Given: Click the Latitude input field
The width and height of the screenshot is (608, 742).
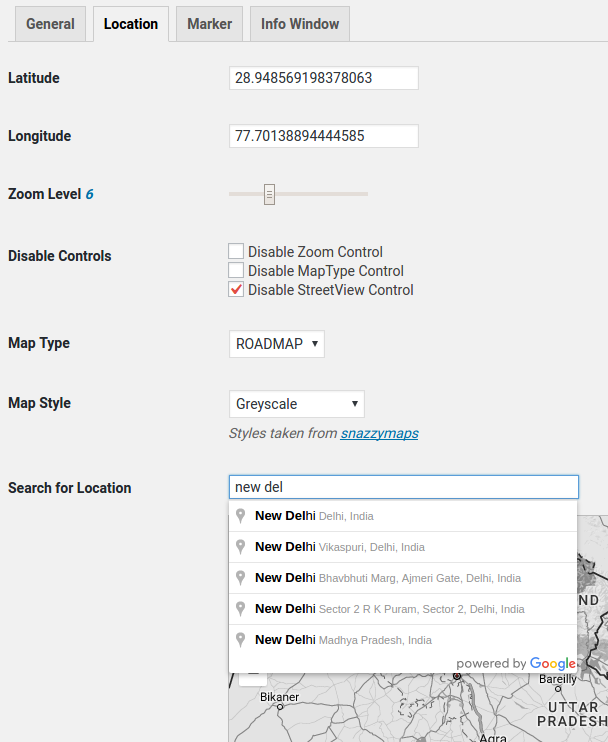Looking at the screenshot, I should pos(324,78).
